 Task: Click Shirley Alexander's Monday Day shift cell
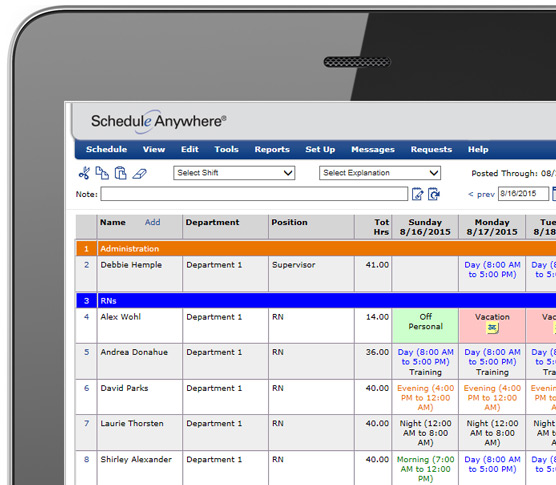point(492,468)
